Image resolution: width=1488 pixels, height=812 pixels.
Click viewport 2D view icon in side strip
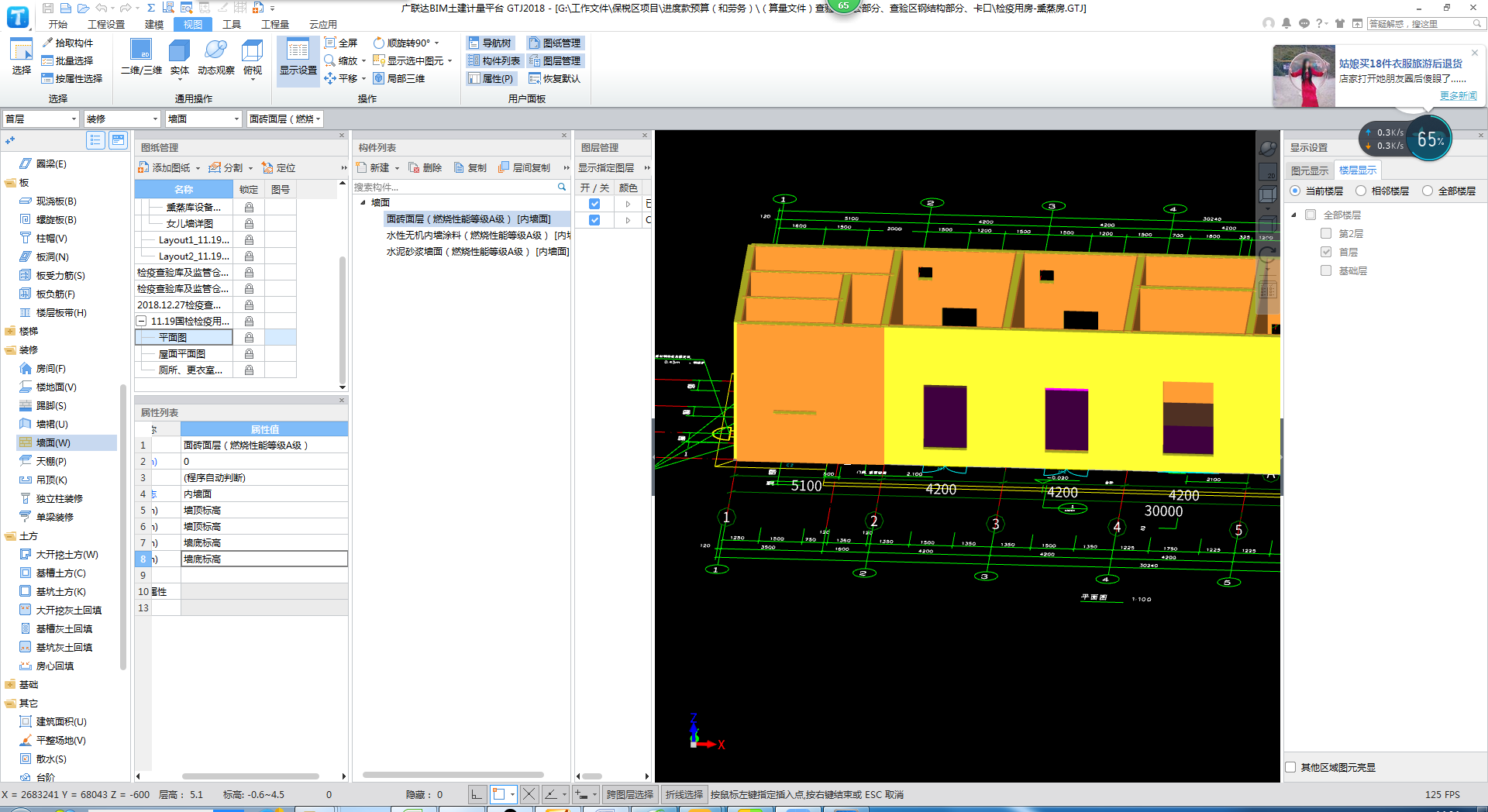coord(1268,171)
